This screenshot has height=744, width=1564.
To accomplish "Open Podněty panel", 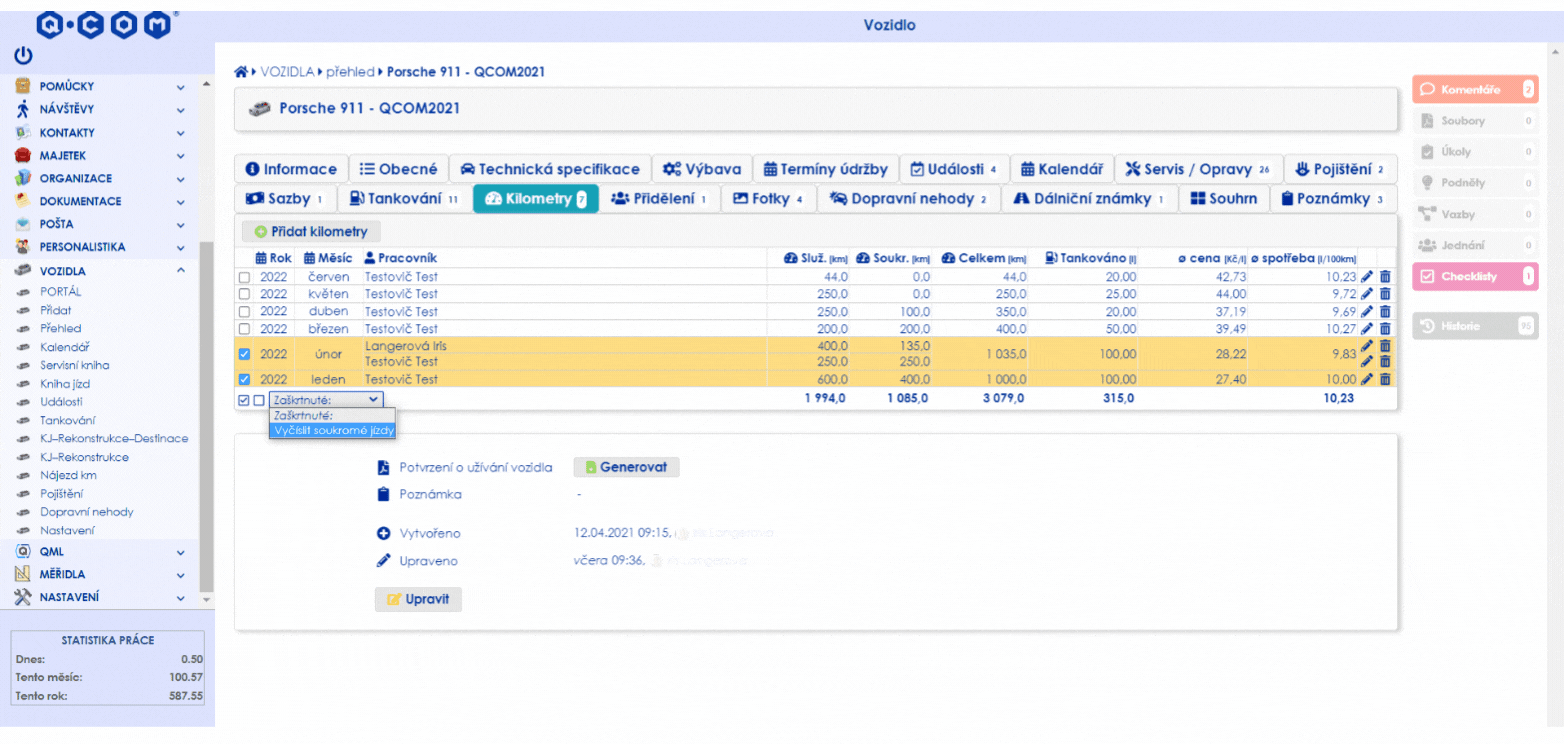I will 1475,183.
